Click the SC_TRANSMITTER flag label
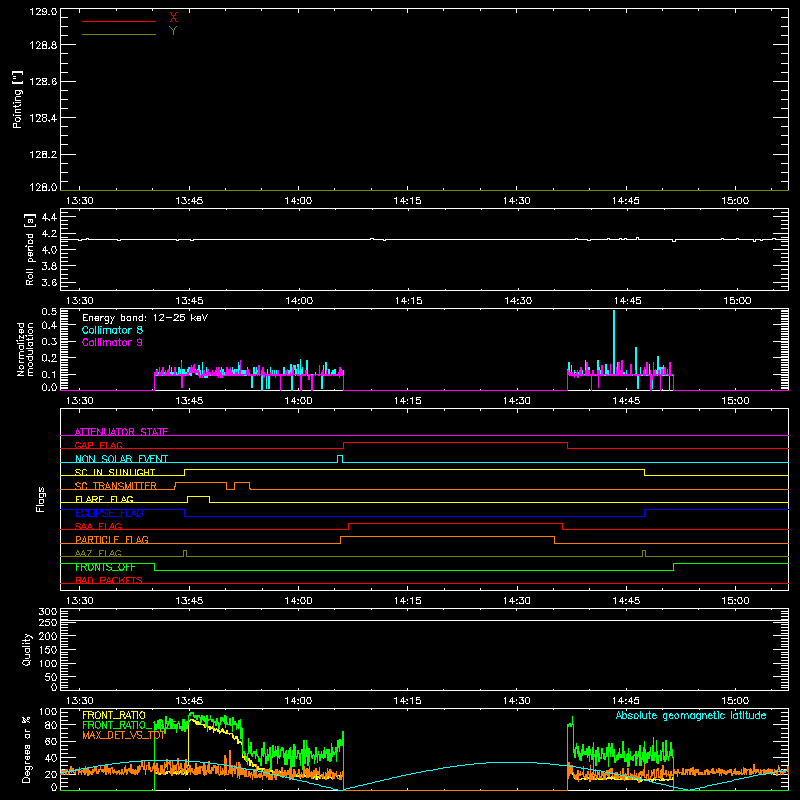The height and width of the screenshot is (800, 800). pyautogui.click(x=116, y=485)
